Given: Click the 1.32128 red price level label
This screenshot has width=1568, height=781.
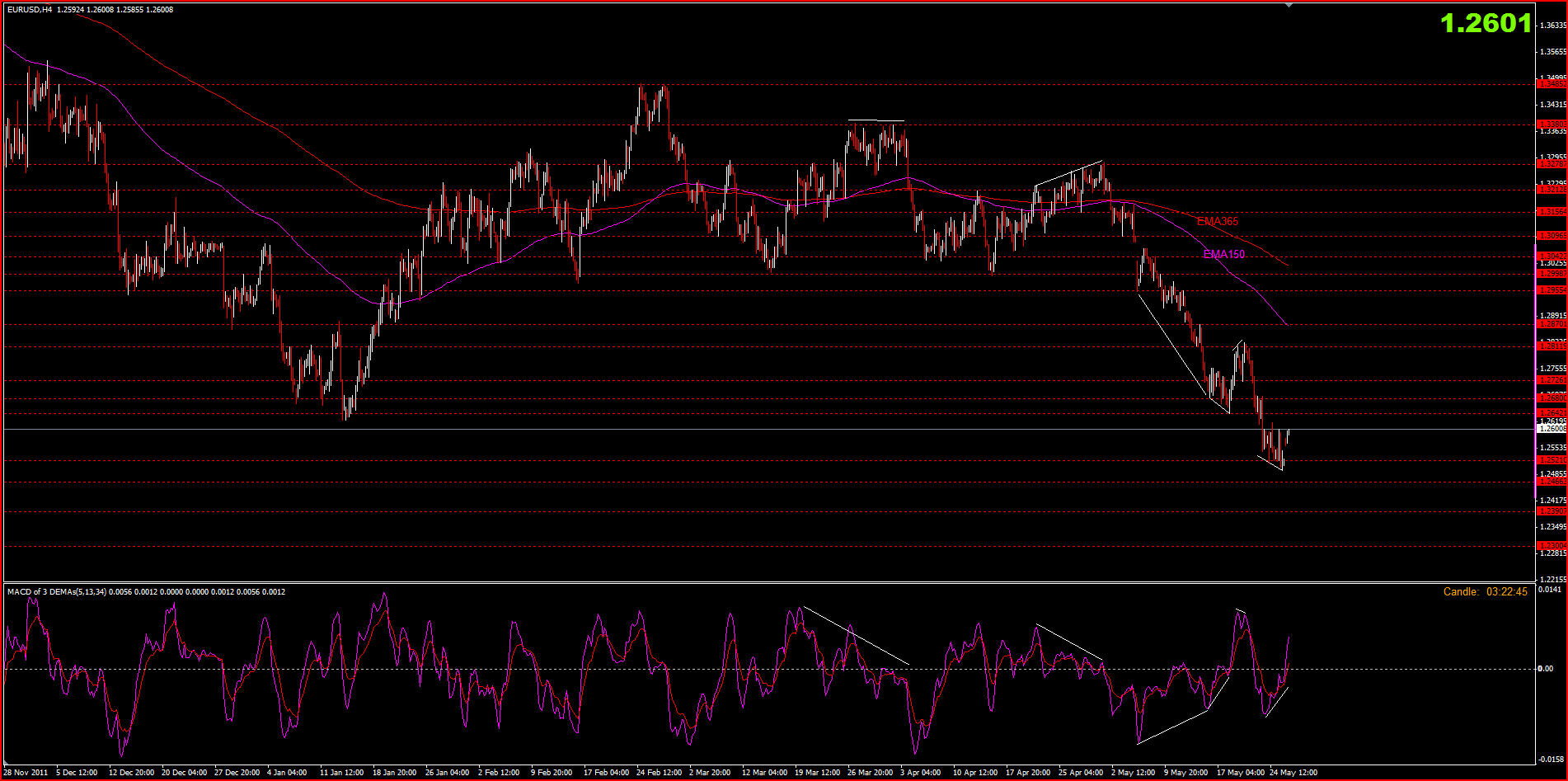Looking at the screenshot, I should (1552, 190).
